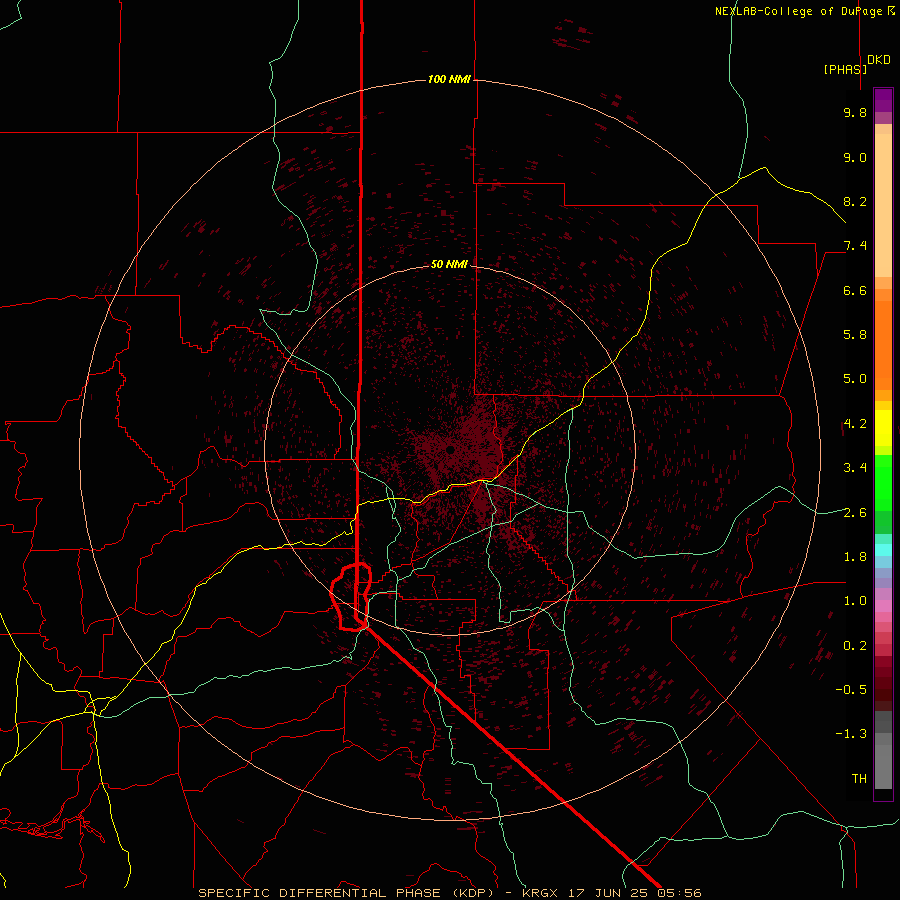Click the 50 NMI range ring label
The image size is (900, 900).
[x=449, y=264]
